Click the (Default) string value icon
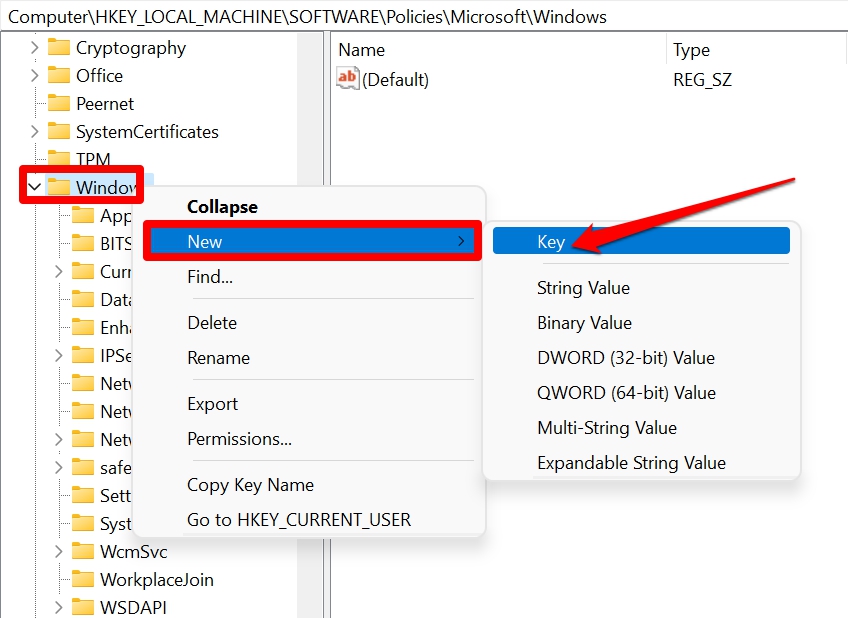Viewport: 848px width, 618px height. pos(348,79)
